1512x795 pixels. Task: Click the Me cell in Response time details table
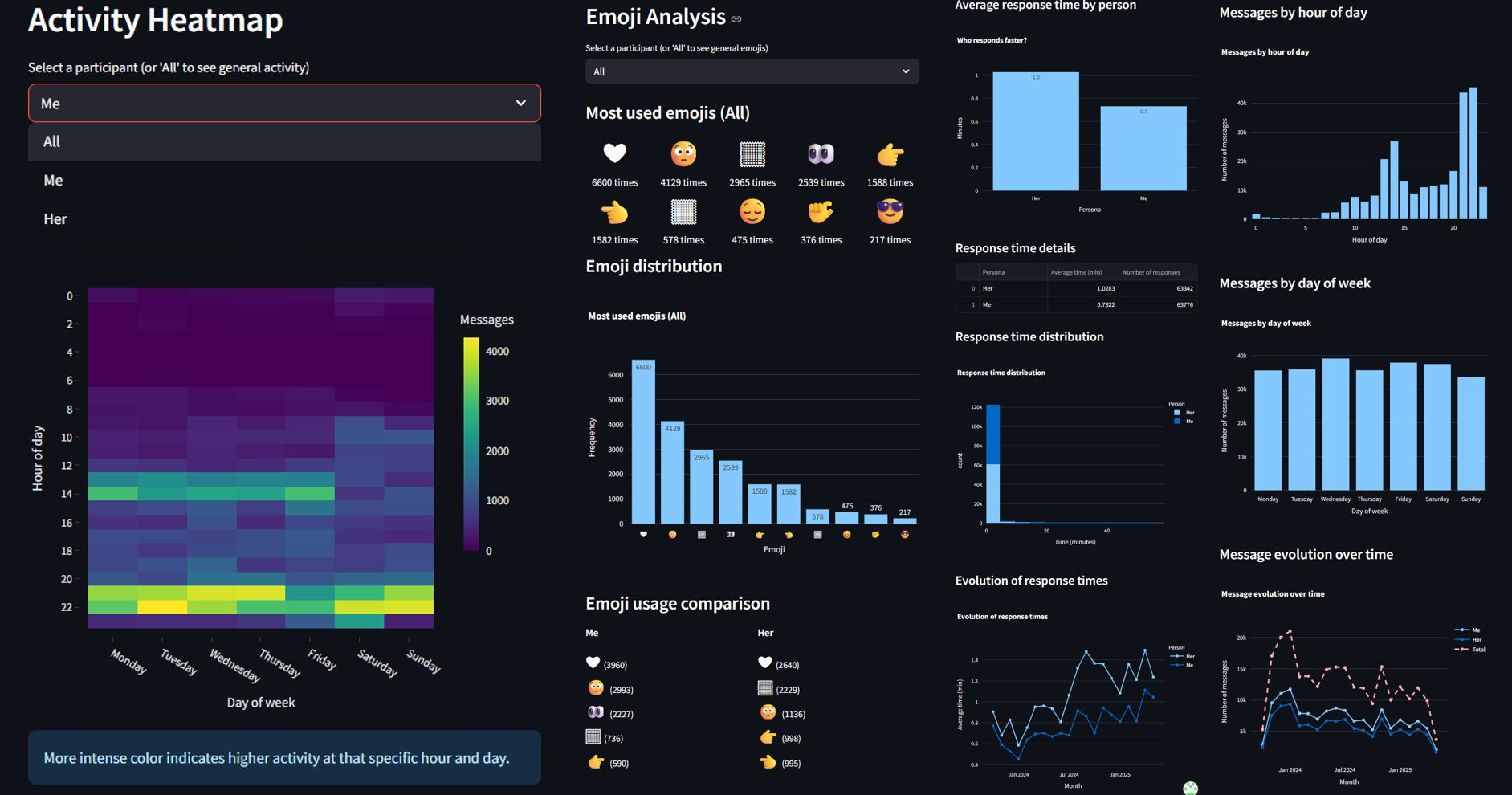(1013, 304)
